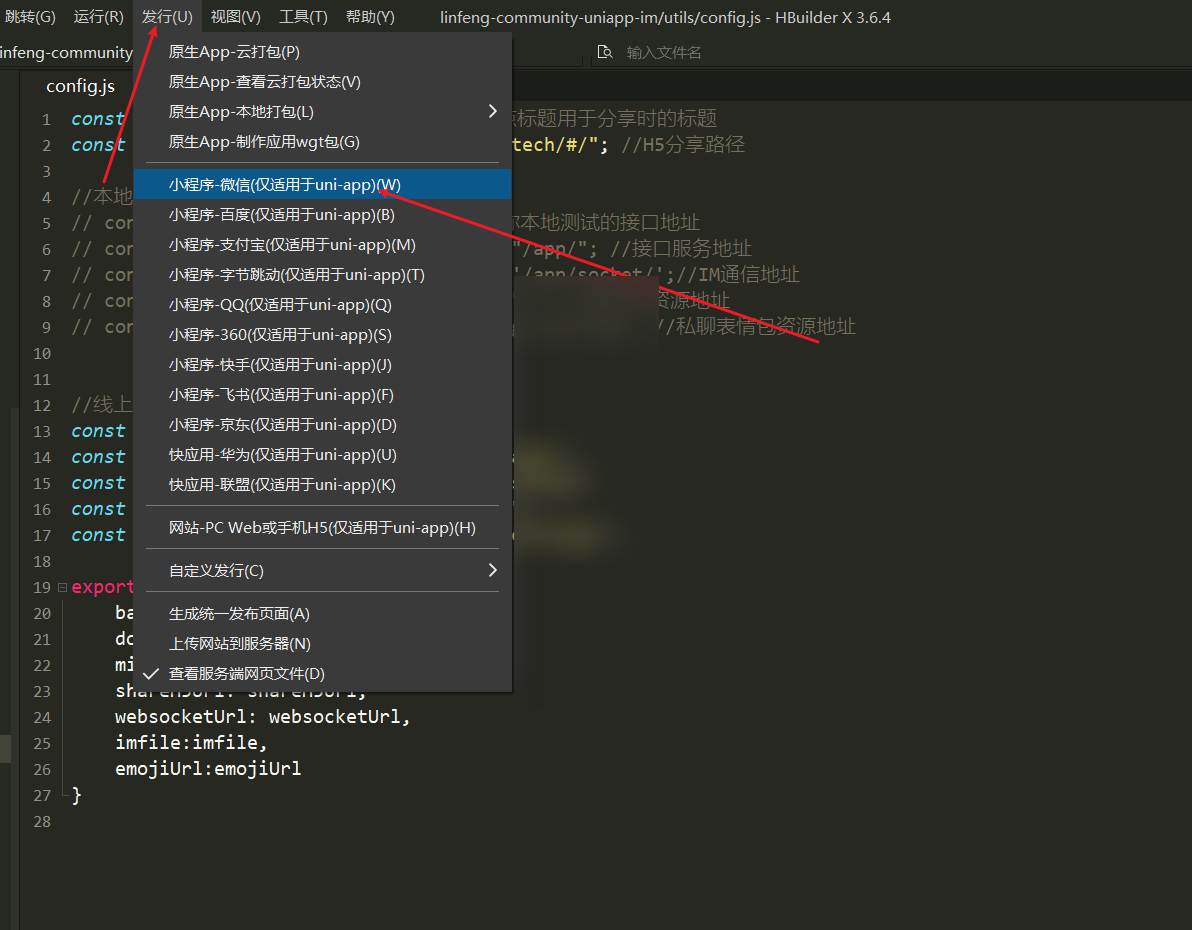1192x930 pixels.
Task: Select 生成统一发布页面(A)
Action: pyautogui.click(x=322, y=613)
